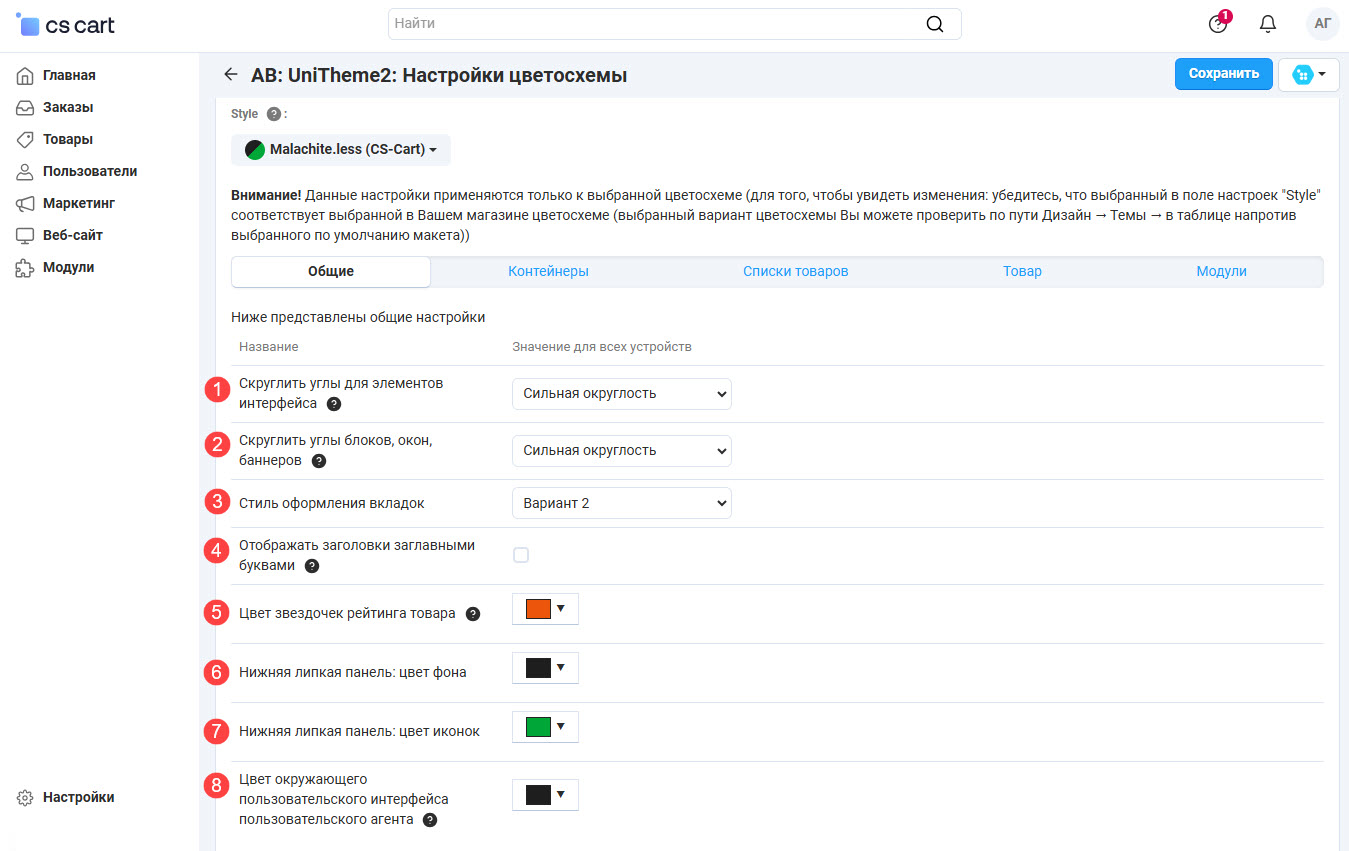Open the tab design style dropdown
Image resolution: width=1349 pixels, height=851 pixels.
[x=621, y=503]
